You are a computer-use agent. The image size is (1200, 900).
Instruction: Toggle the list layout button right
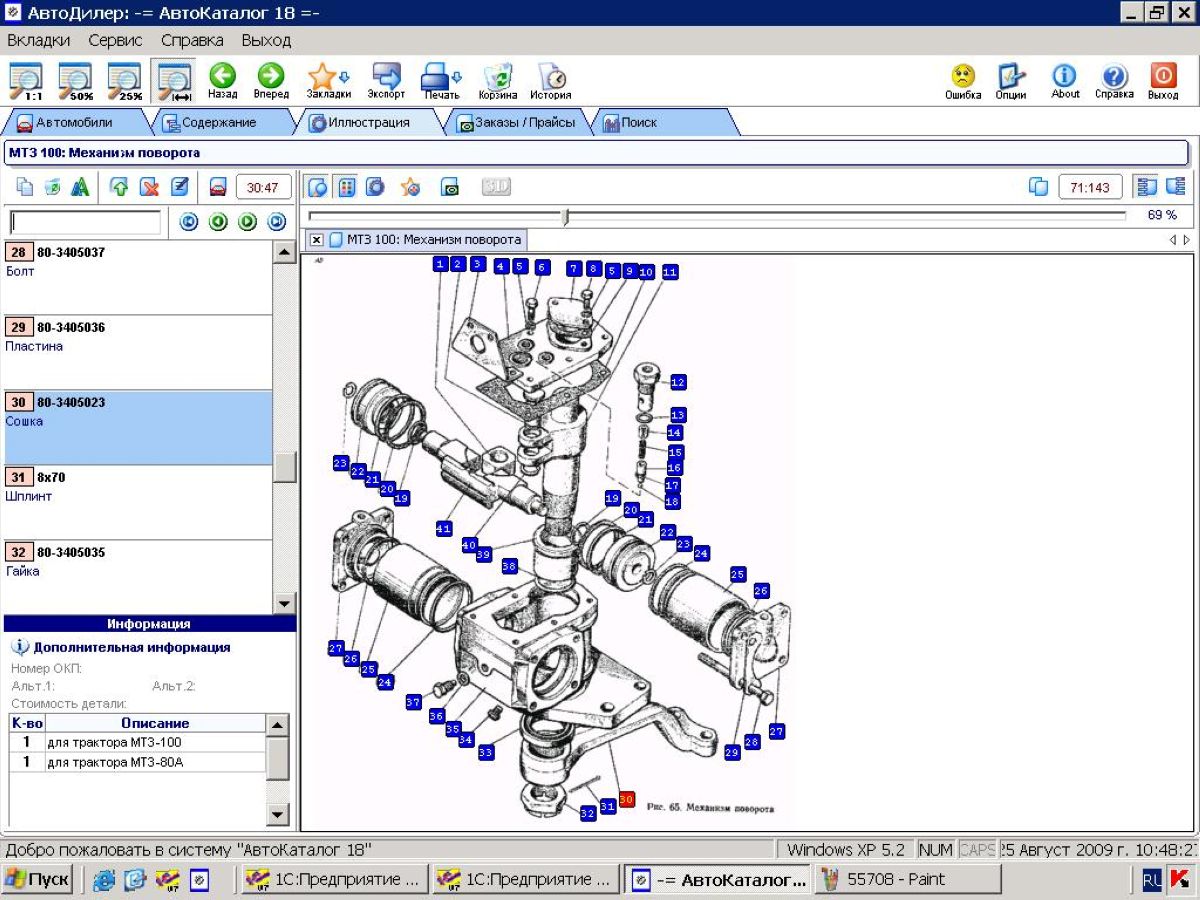(x=1175, y=187)
